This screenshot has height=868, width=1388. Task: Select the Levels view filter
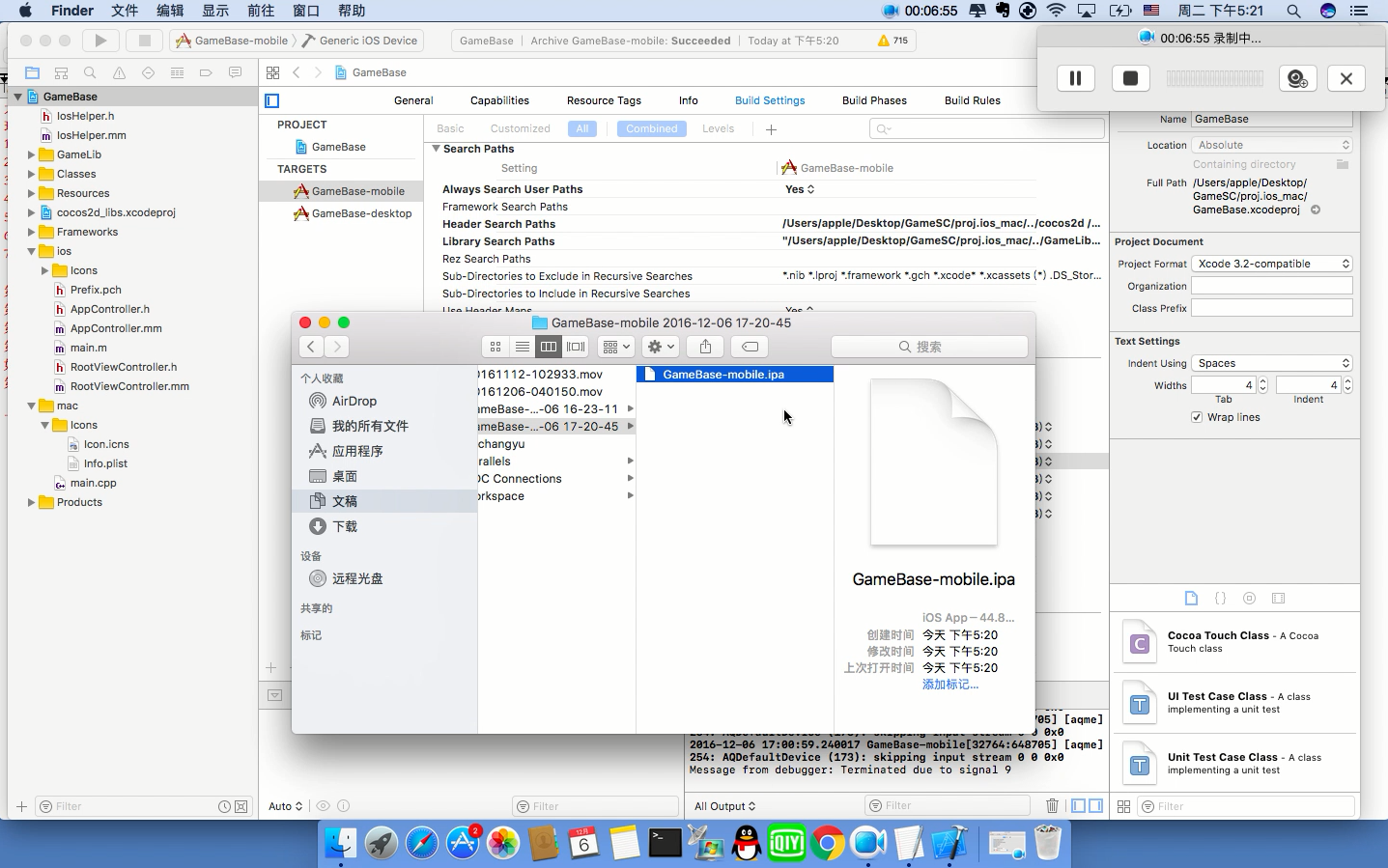pyautogui.click(x=718, y=128)
